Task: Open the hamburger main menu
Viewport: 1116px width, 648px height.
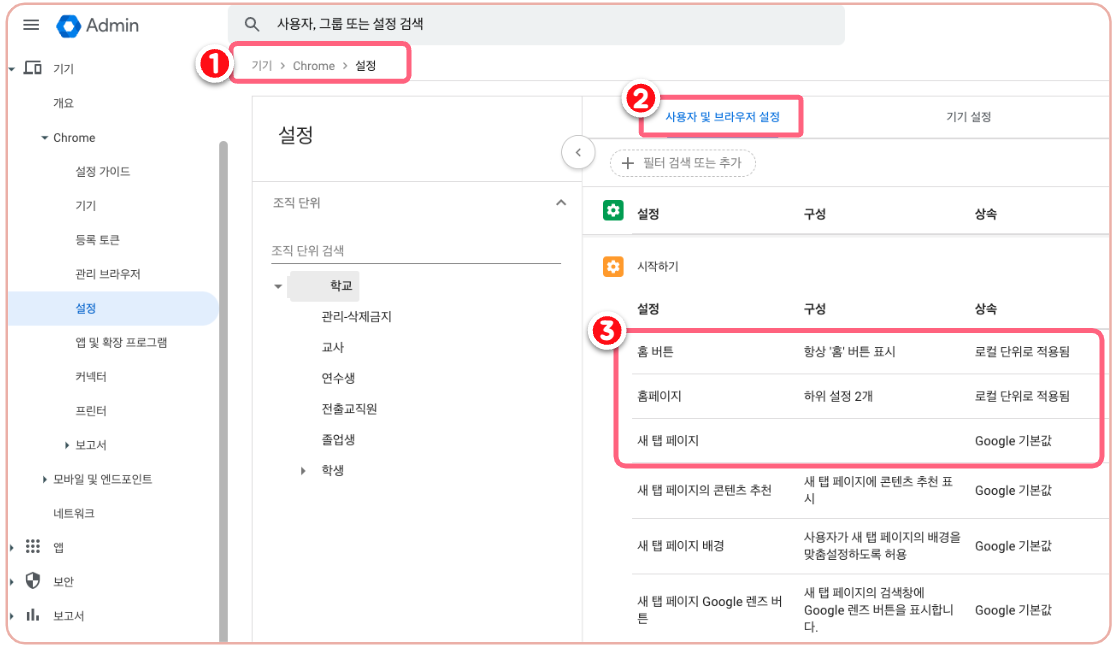Action: (x=31, y=25)
